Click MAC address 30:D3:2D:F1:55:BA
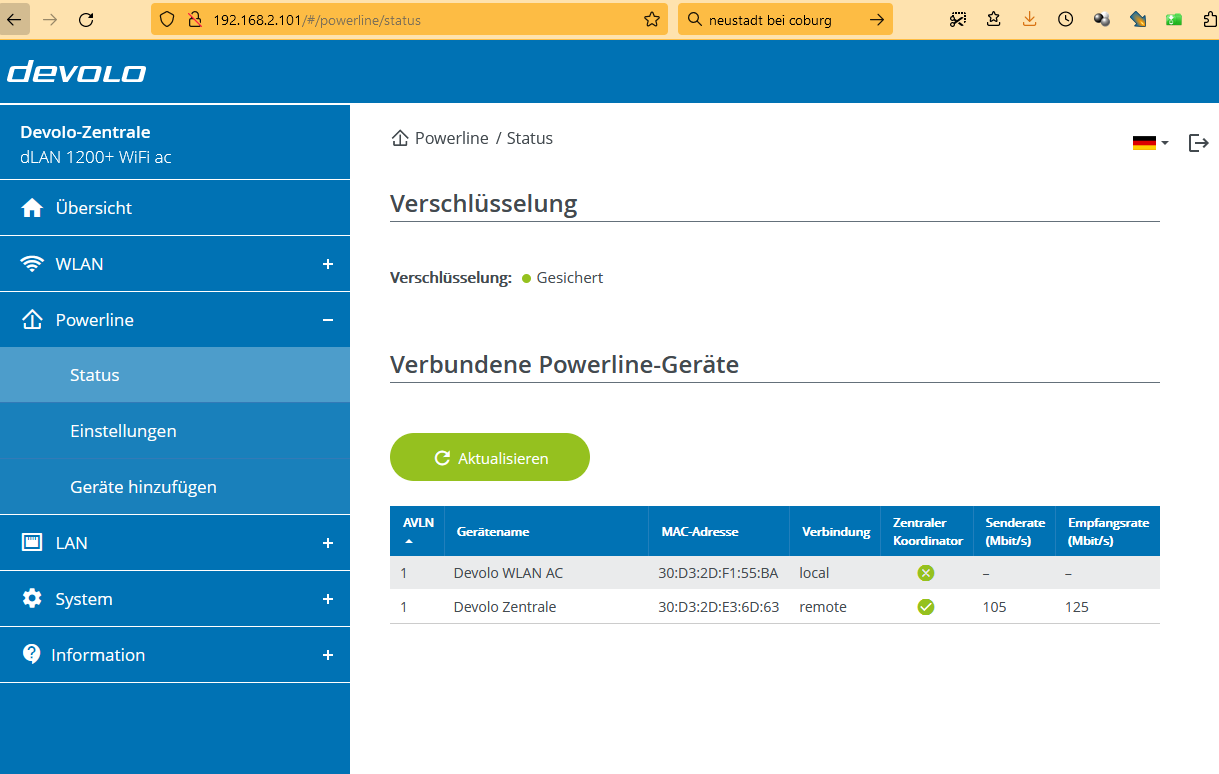The width and height of the screenshot is (1219, 774). coord(718,573)
